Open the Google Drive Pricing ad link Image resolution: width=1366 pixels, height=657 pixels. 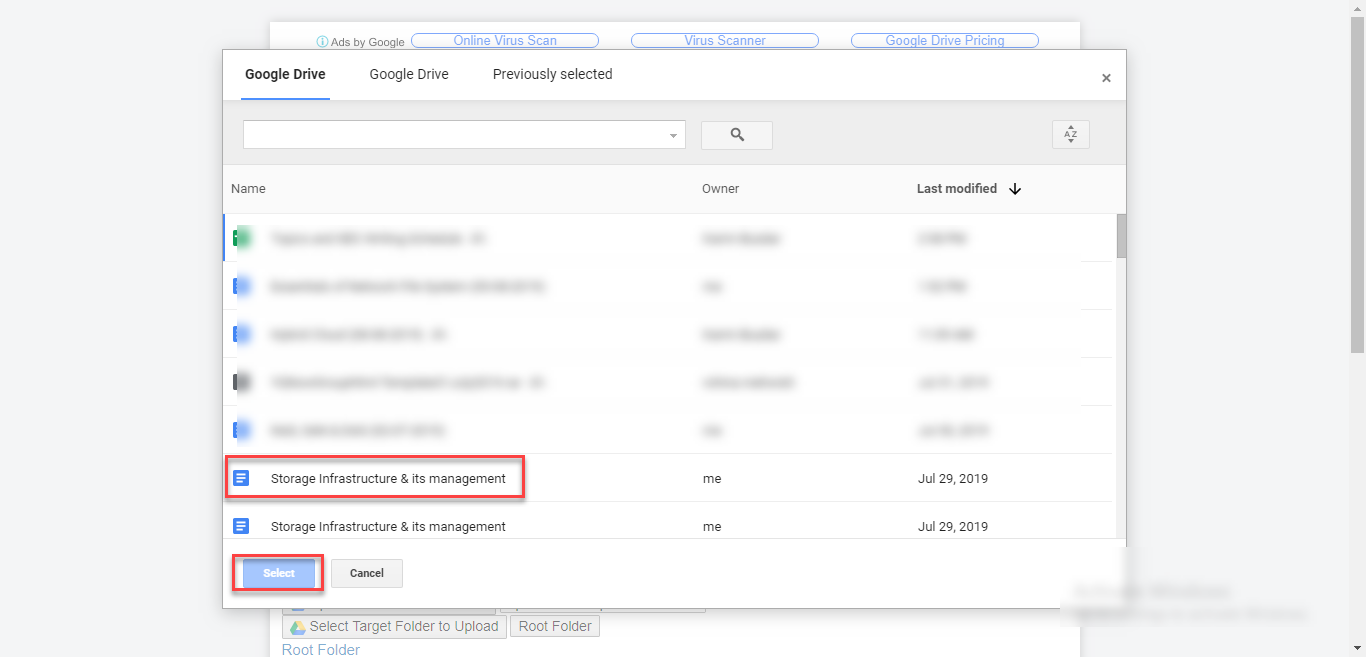tap(945, 41)
